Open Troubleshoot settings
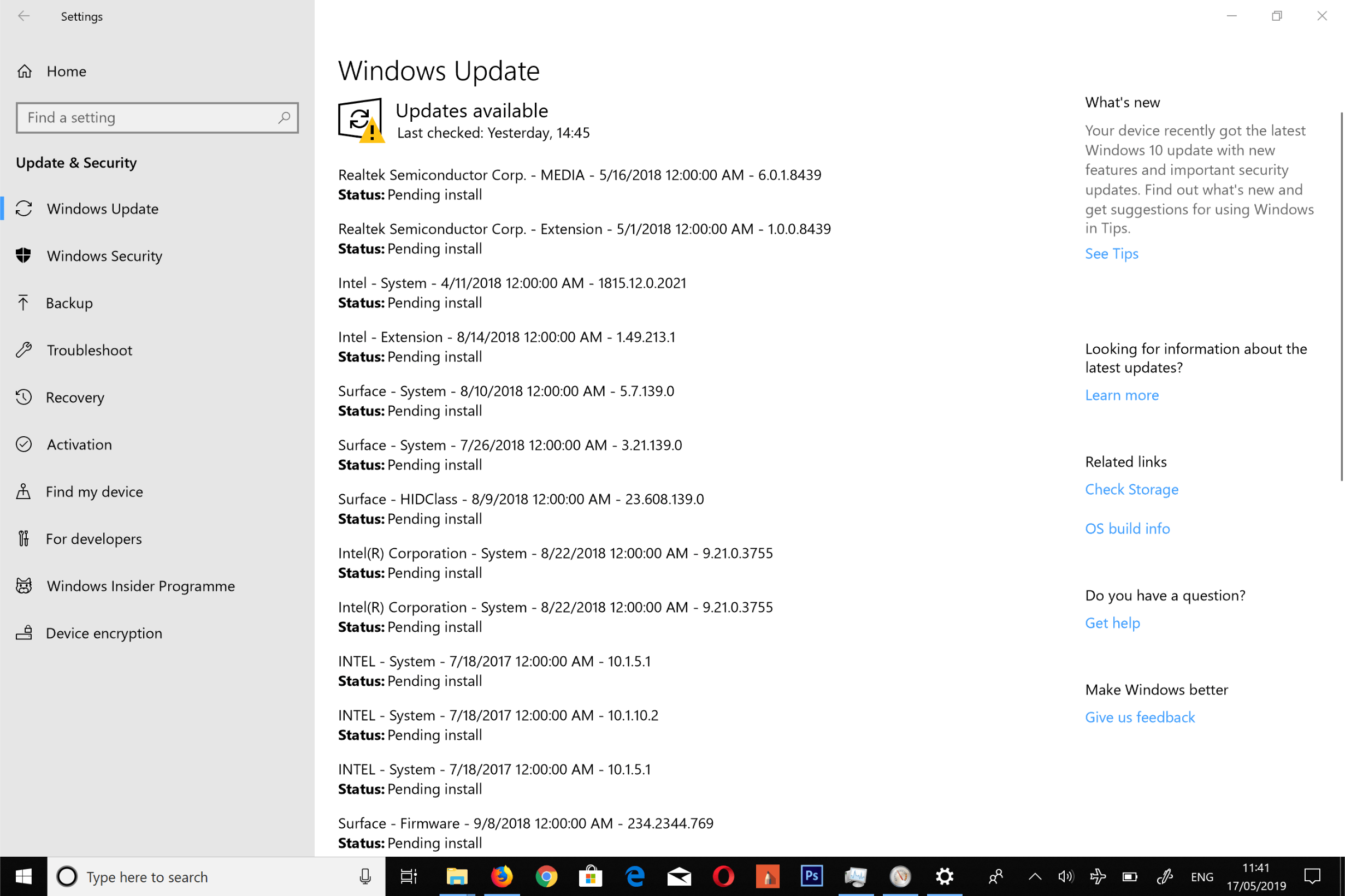The width and height of the screenshot is (1345, 896). click(x=89, y=349)
